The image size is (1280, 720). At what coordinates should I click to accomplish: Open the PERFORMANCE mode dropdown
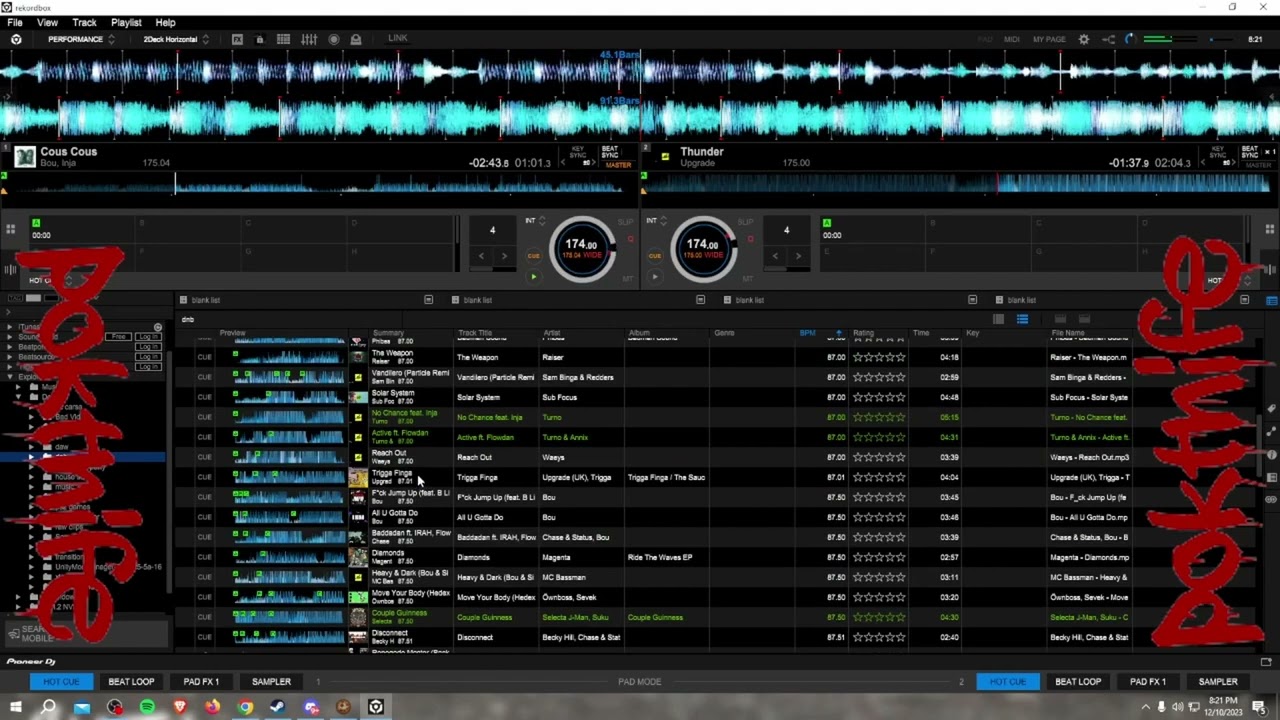point(81,39)
